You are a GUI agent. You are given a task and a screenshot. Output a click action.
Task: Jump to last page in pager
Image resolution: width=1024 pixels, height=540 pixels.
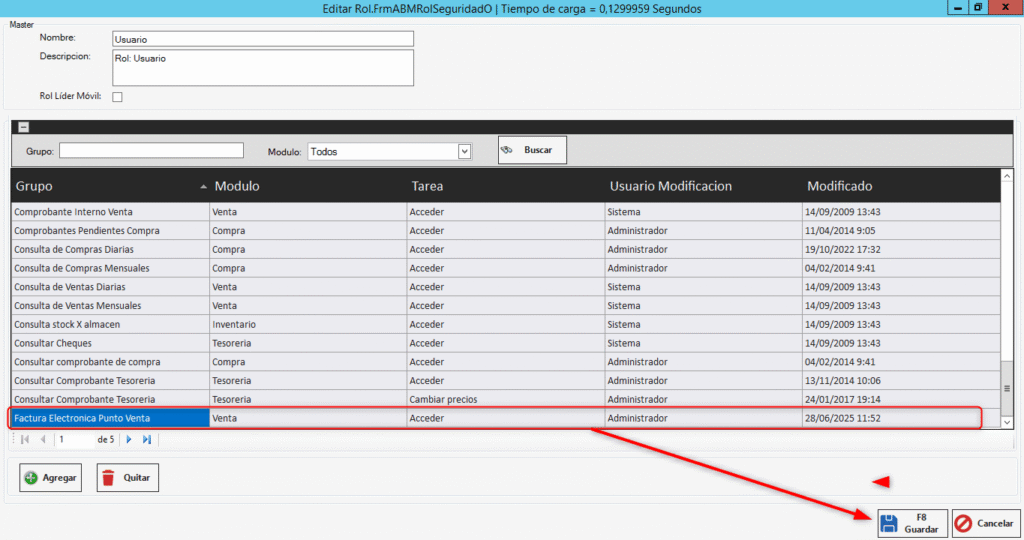146,439
